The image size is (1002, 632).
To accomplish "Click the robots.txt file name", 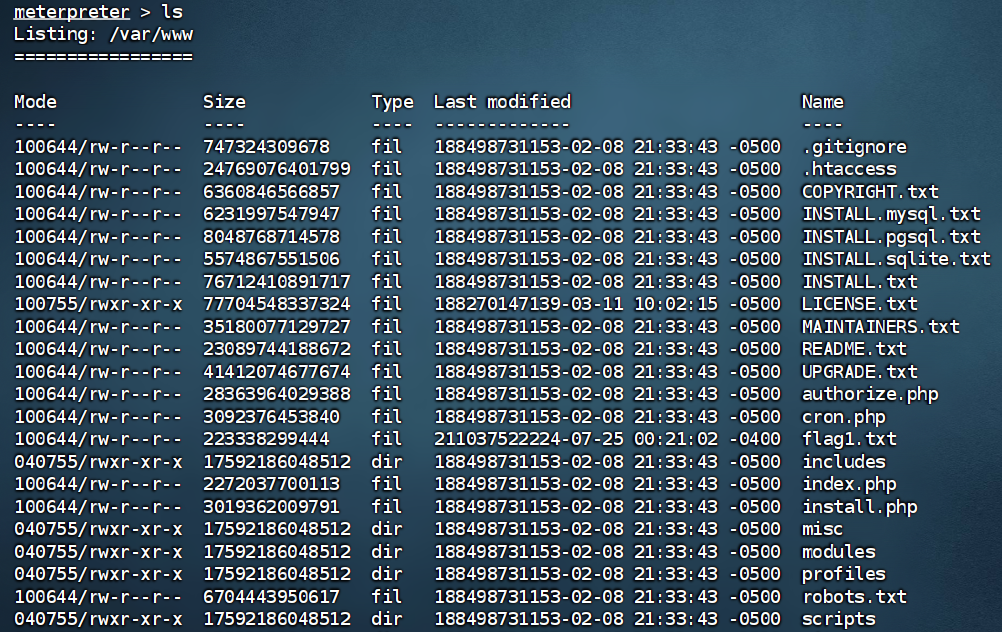I will point(854,597).
